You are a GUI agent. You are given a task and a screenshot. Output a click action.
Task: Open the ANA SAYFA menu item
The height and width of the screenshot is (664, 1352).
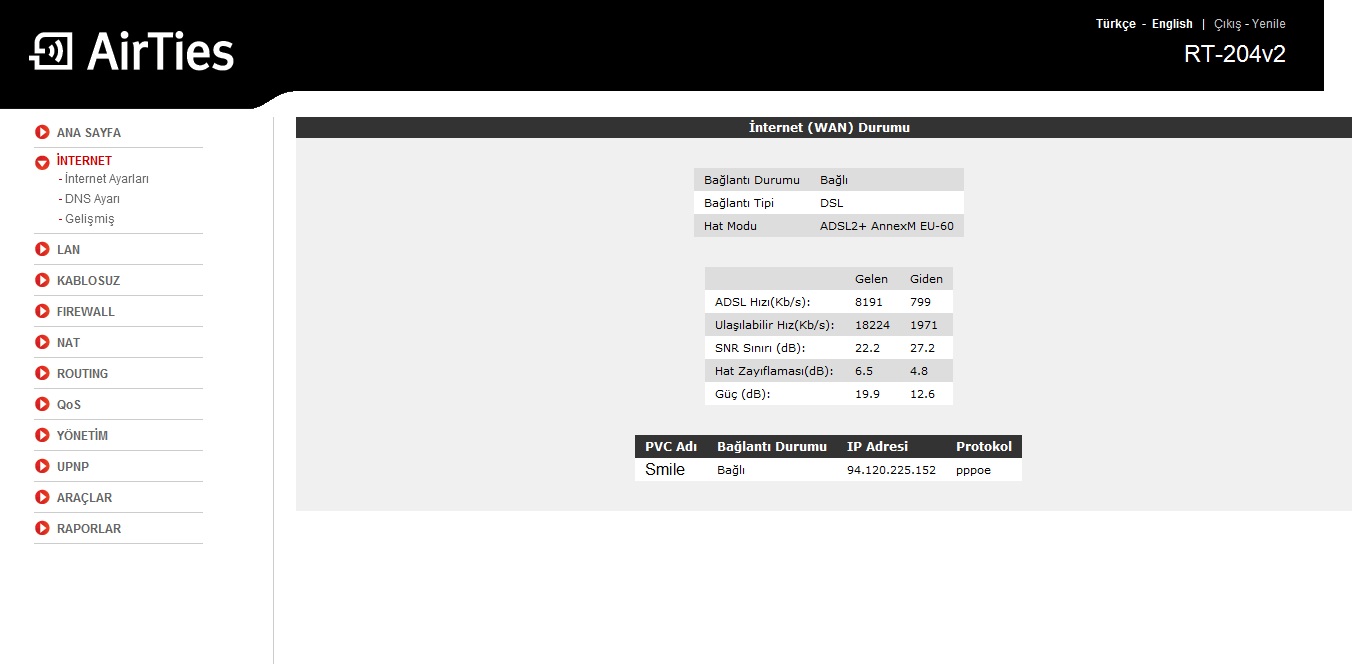pos(89,132)
